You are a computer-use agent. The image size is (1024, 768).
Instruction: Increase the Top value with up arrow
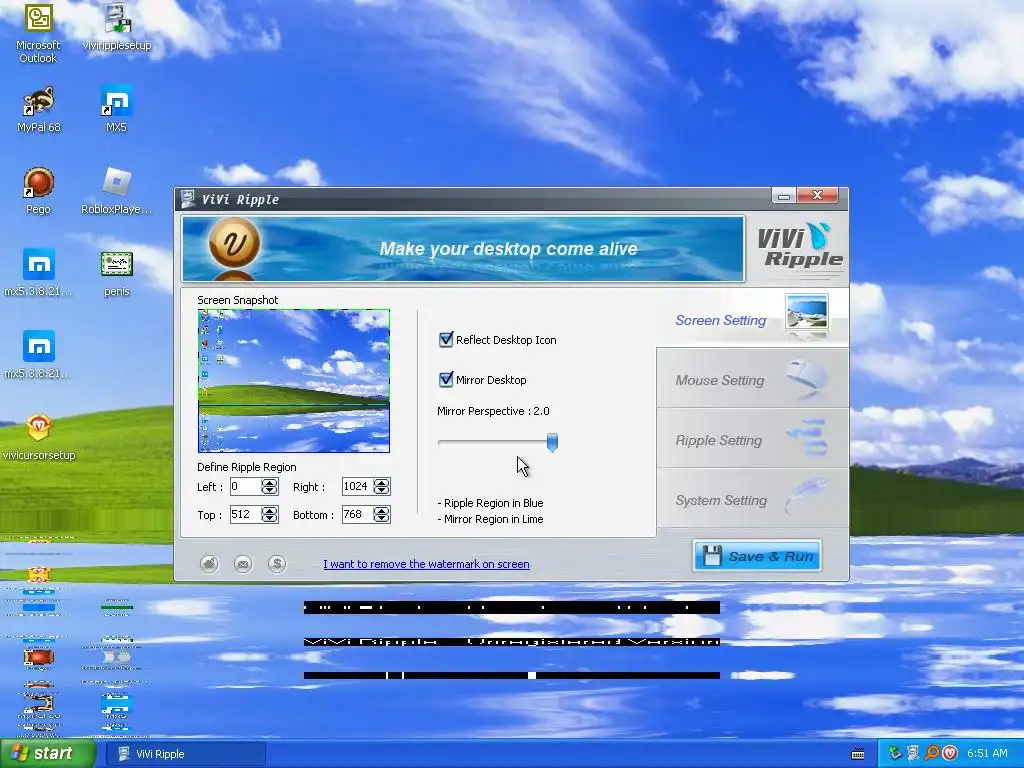coord(269,510)
